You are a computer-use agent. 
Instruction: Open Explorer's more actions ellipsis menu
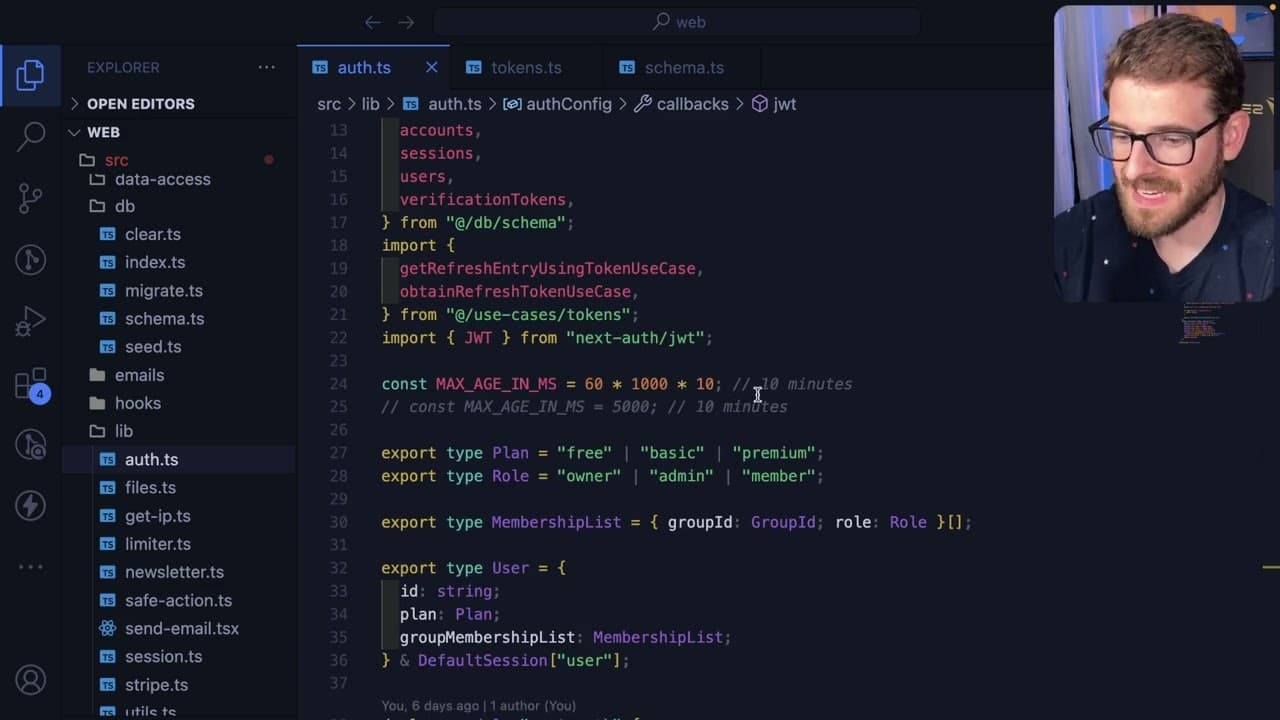(x=266, y=67)
